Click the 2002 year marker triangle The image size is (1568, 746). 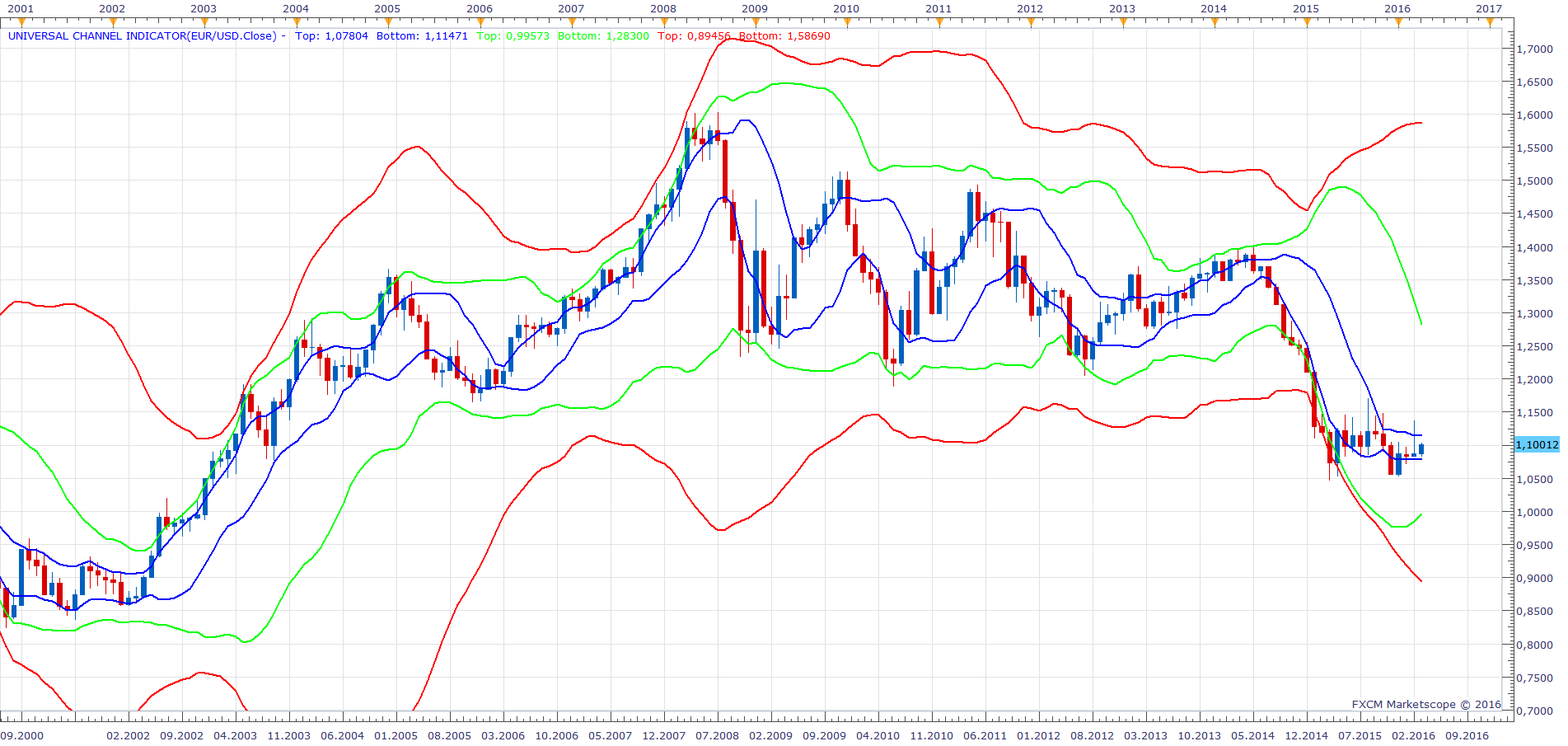pos(112,22)
